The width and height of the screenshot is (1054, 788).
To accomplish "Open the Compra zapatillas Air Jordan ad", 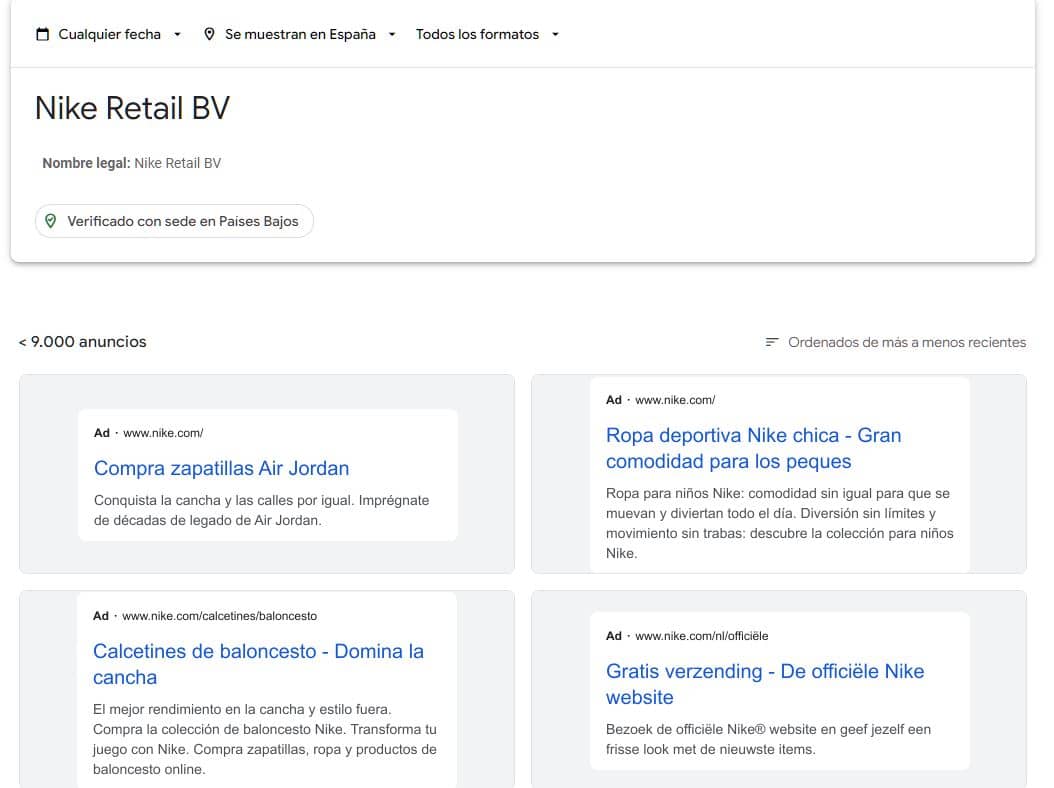I will [221, 468].
